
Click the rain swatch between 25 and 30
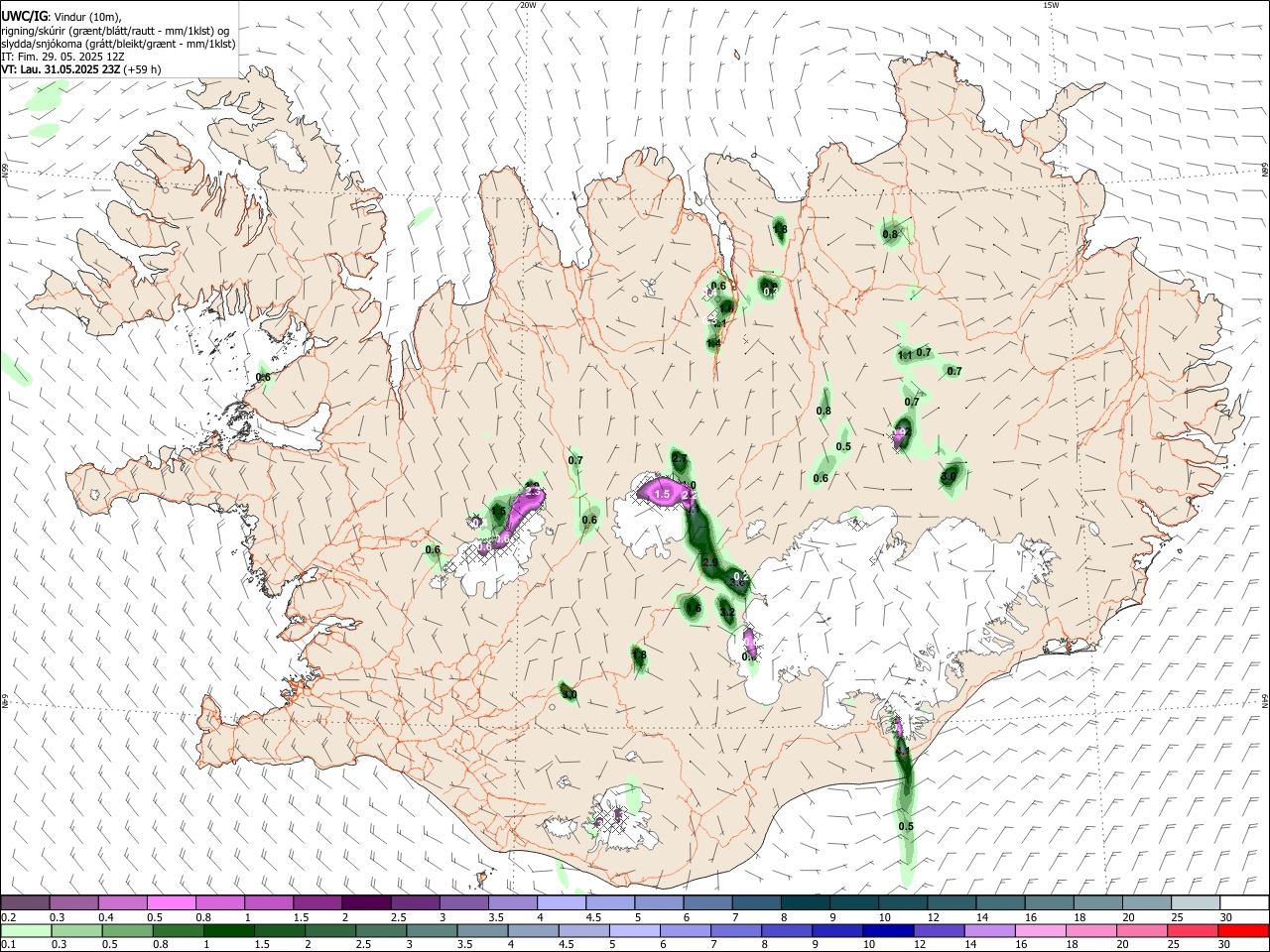(x=1195, y=931)
